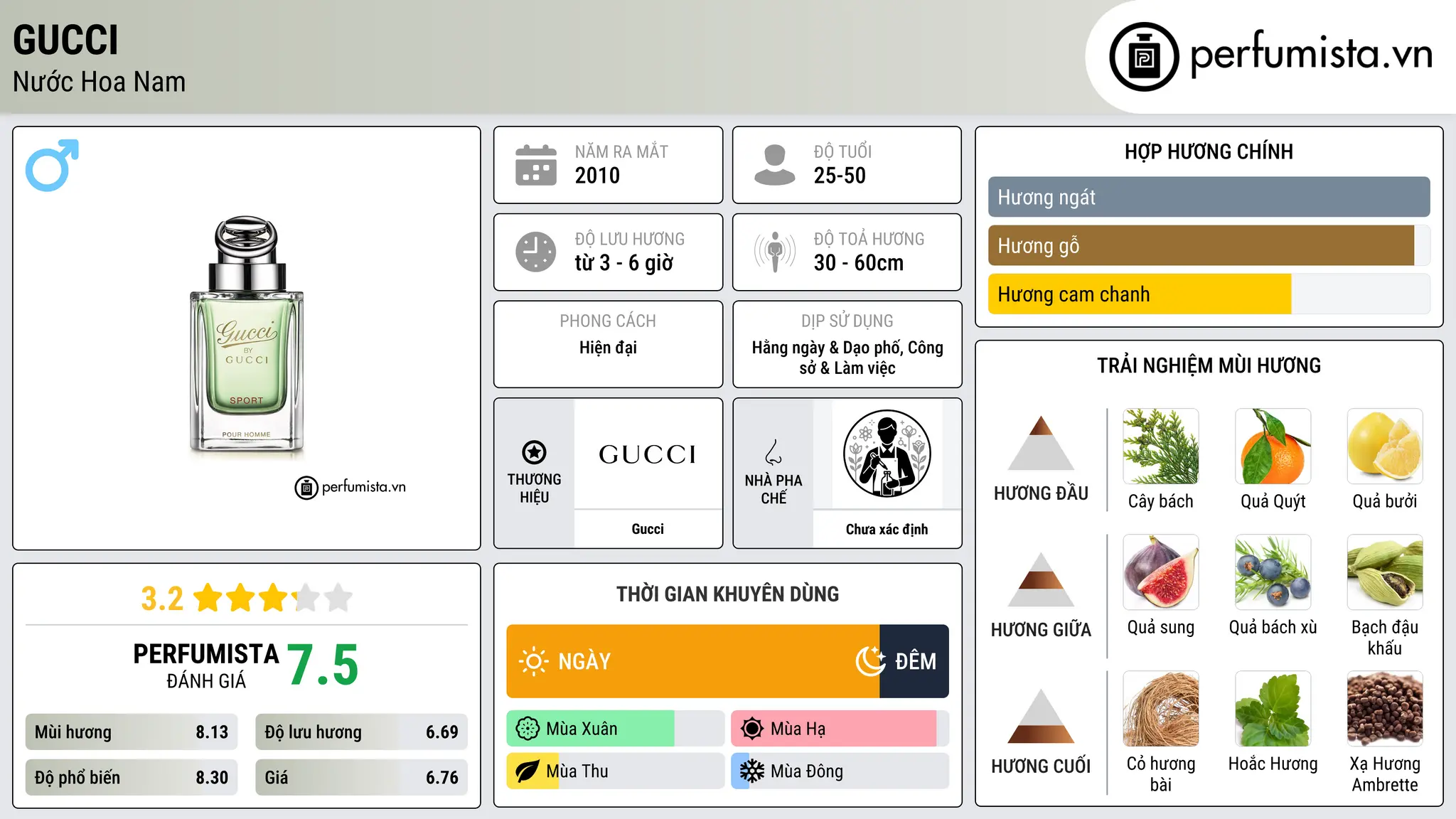Image resolution: width=1456 pixels, height=819 pixels.
Task: Click the perfumer illustration above Chưa xác định
Action: point(887,454)
